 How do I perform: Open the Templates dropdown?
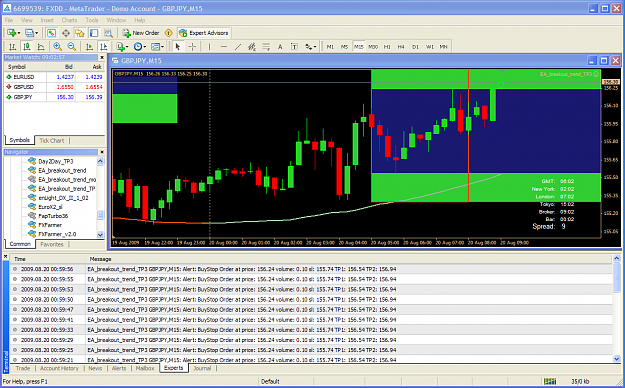(157, 47)
